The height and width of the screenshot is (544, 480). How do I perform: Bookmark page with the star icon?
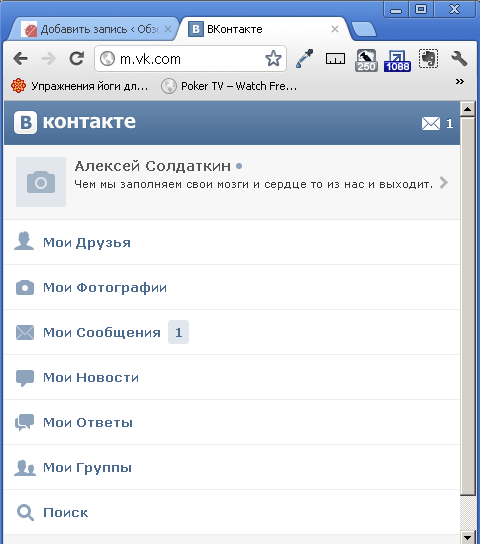point(273,59)
